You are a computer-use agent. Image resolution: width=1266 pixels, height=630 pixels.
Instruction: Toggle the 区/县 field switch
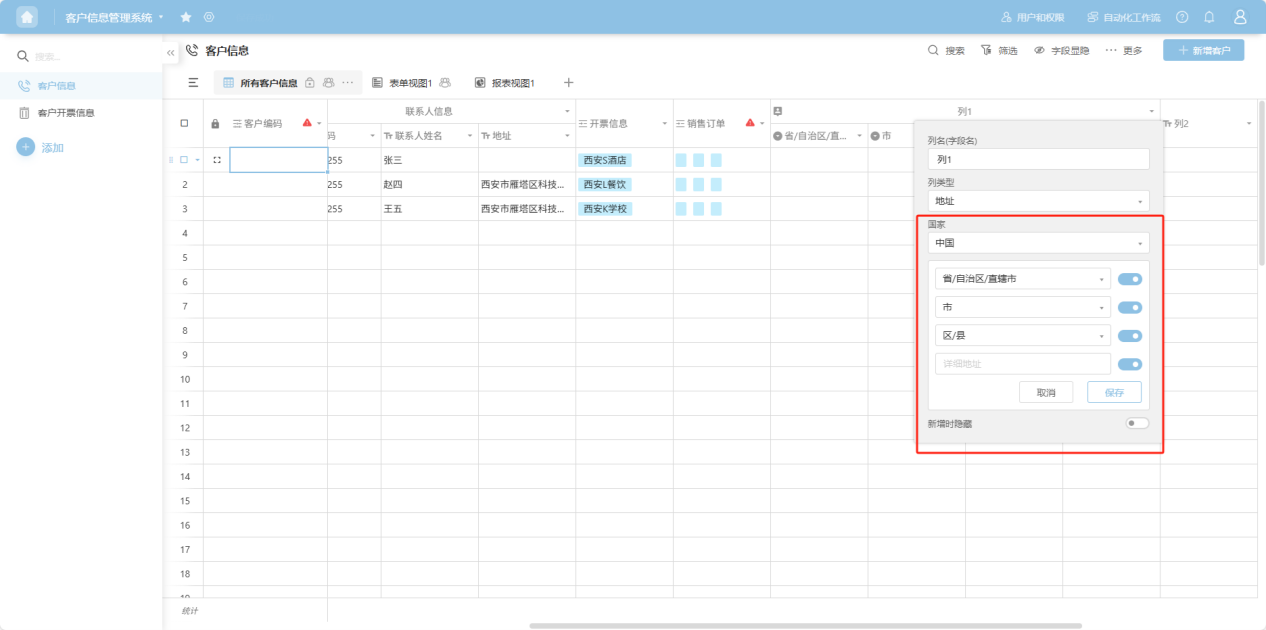(x=1130, y=336)
